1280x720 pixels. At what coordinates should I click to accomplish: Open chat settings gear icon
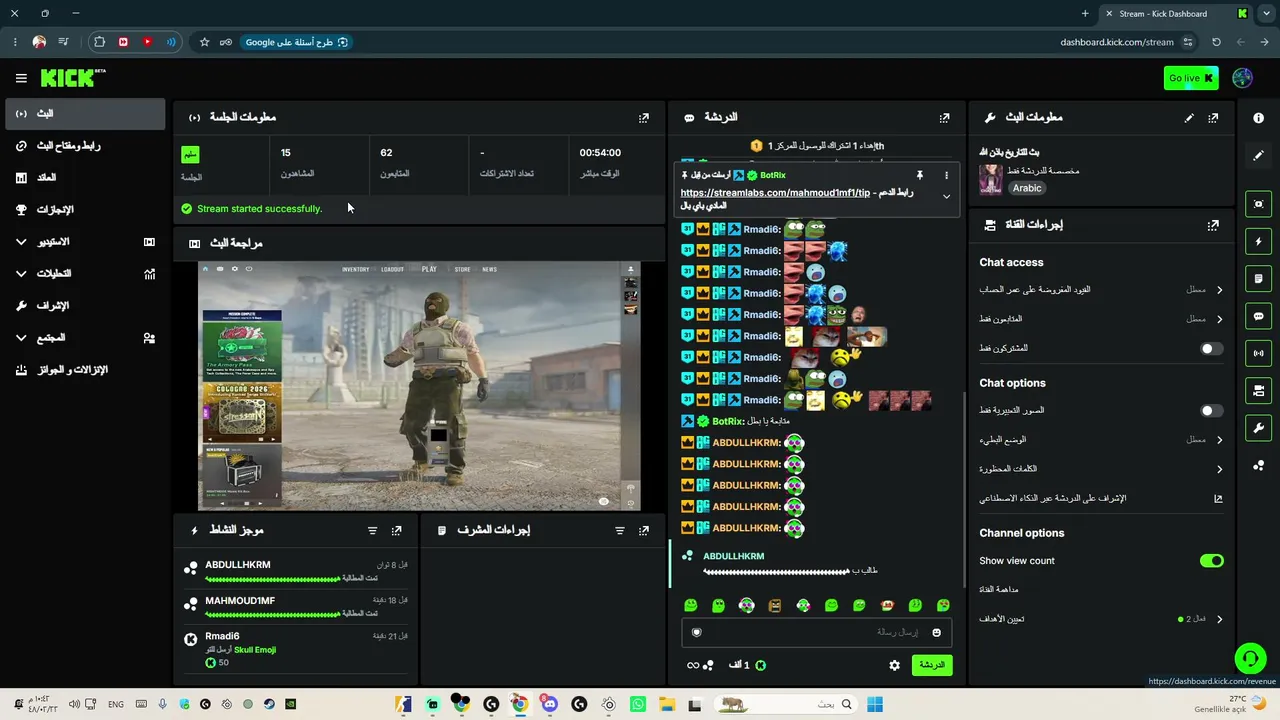[x=895, y=665]
